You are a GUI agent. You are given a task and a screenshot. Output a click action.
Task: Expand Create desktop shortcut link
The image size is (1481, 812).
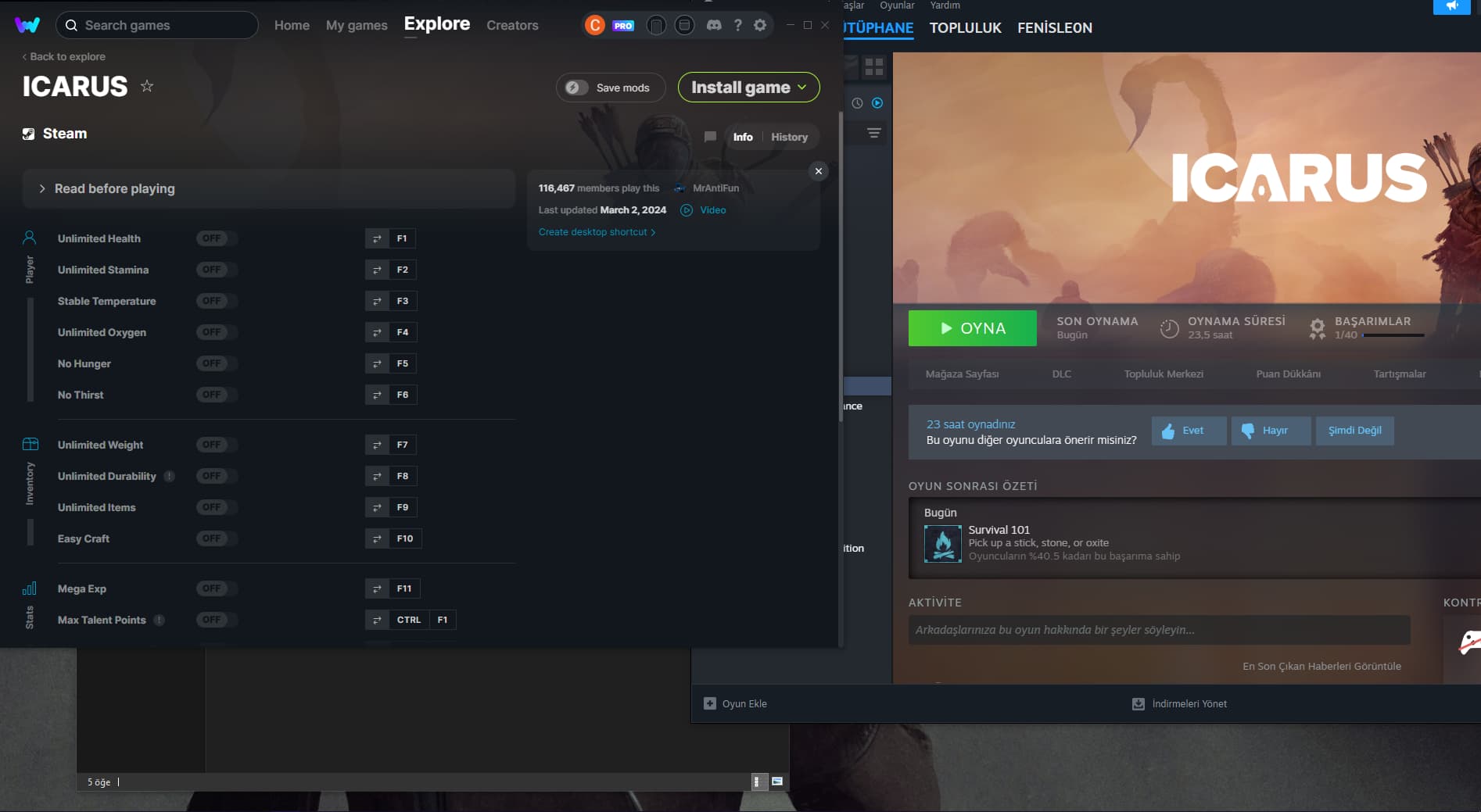pos(597,232)
